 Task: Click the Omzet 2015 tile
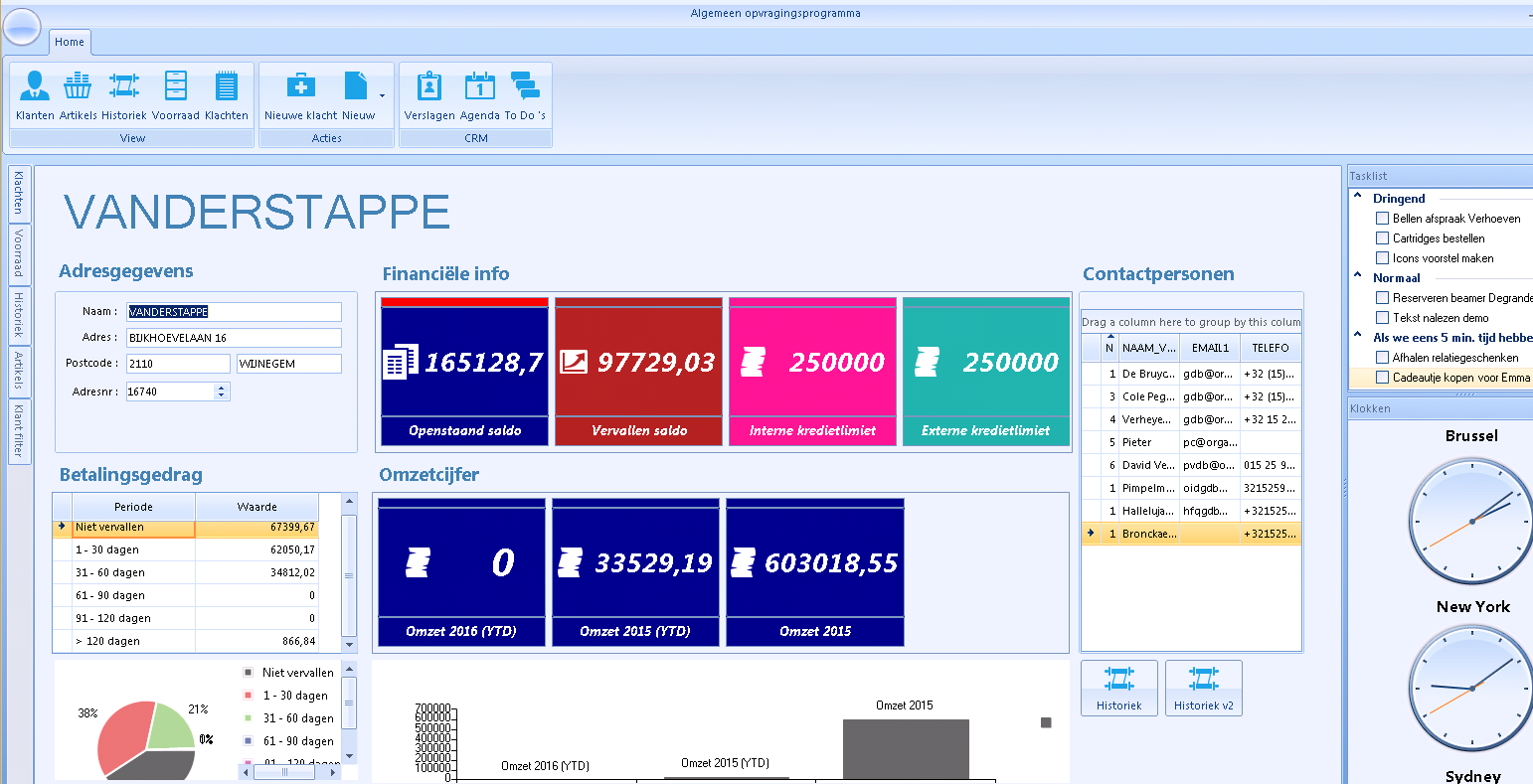pos(815,572)
